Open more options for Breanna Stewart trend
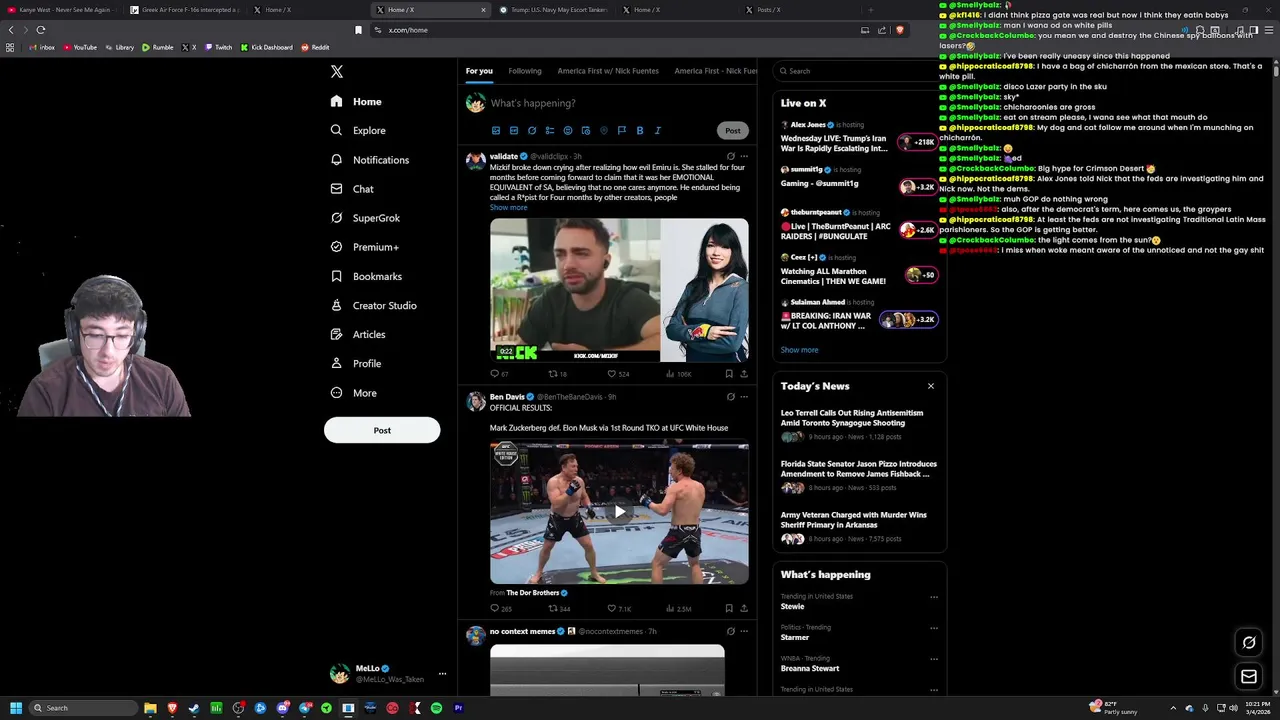The height and width of the screenshot is (720, 1280). point(934,659)
